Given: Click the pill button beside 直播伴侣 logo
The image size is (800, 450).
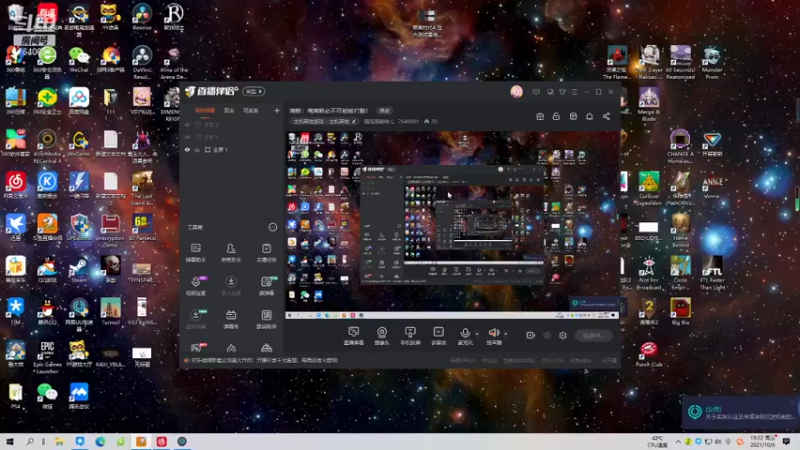Looking at the screenshot, I should pyautogui.click(x=253, y=92).
